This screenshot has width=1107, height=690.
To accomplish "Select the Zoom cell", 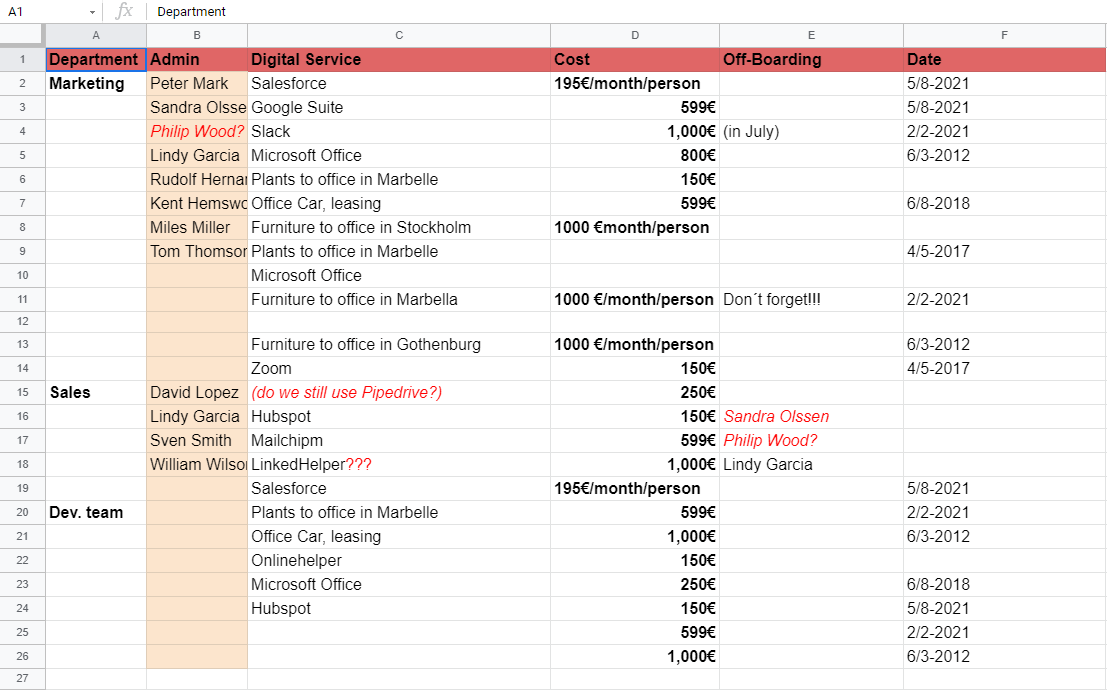I will [x=399, y=369].
